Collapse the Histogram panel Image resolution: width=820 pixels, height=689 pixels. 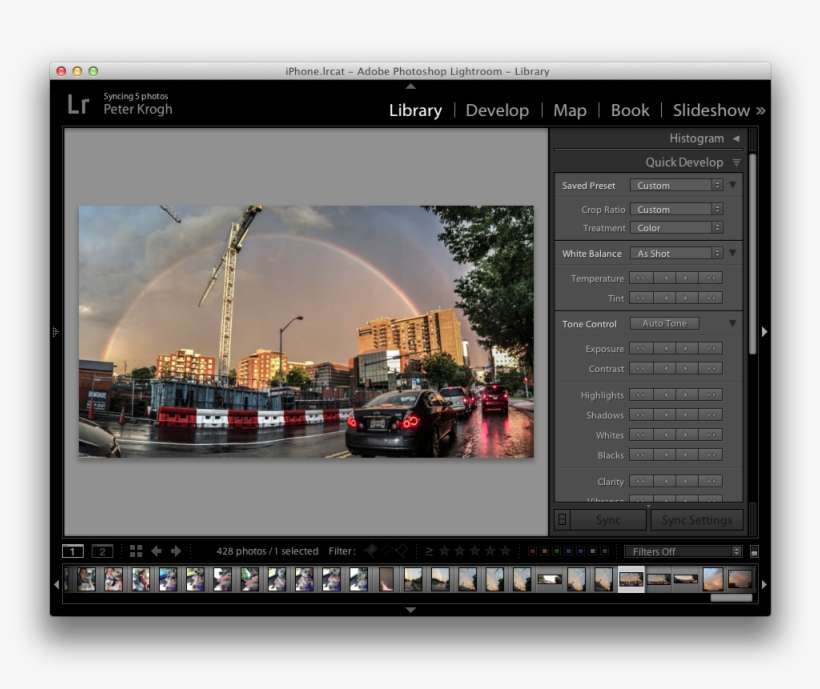point(736,138)
